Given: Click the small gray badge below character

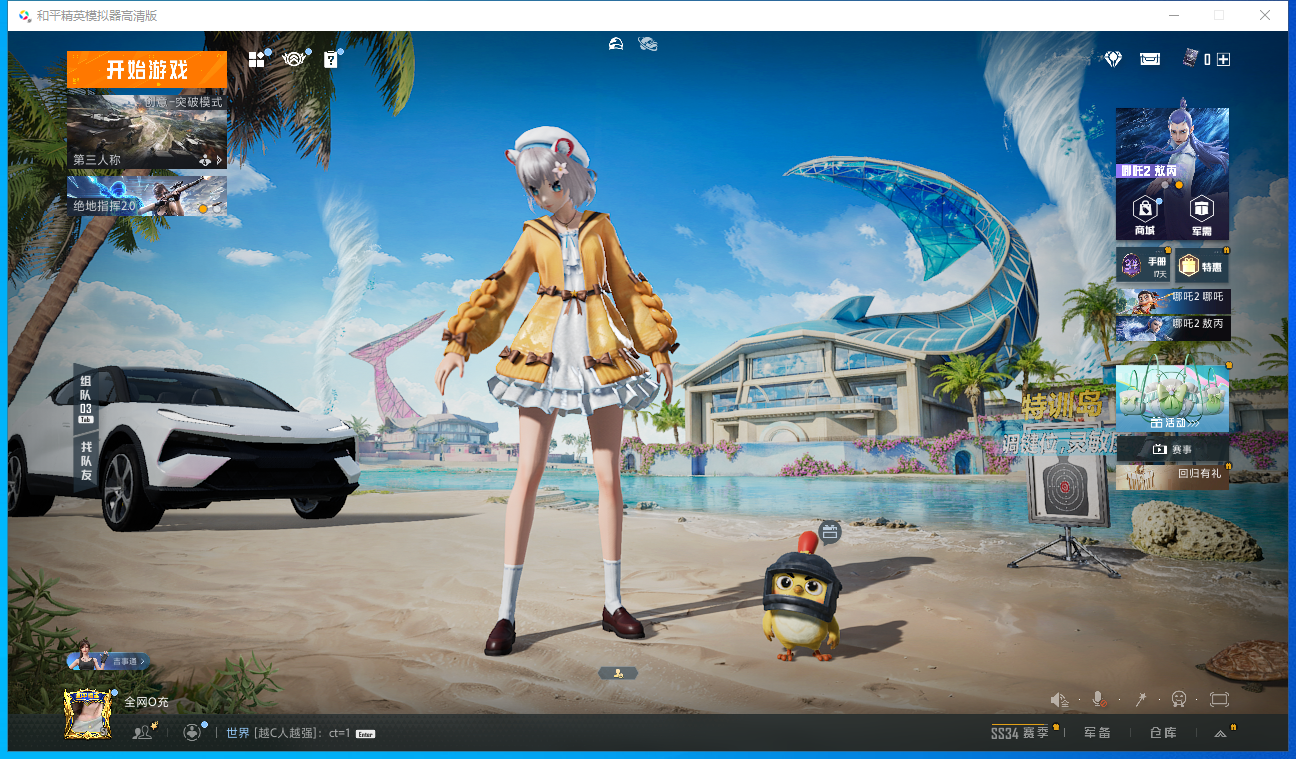Looking at the screenshot, I should [618, 673].
